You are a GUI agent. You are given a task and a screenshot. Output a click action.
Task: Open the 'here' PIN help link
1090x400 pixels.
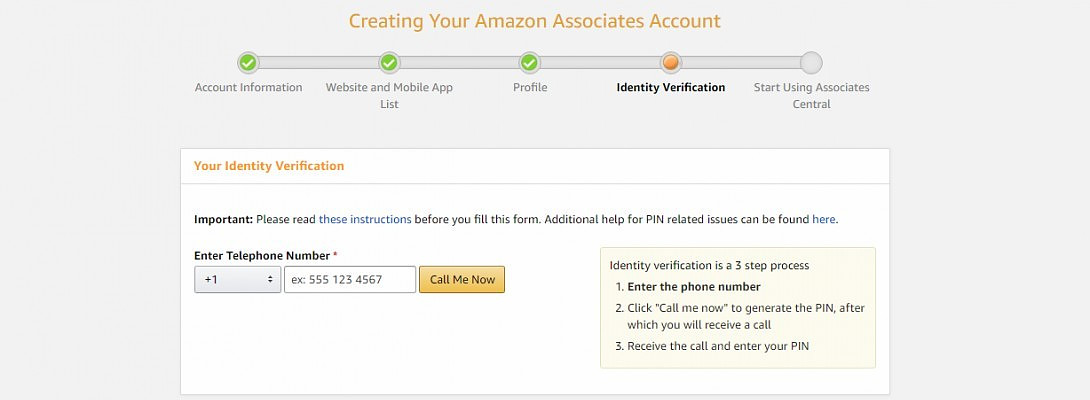pyautogui.click(x=823, y=219)
